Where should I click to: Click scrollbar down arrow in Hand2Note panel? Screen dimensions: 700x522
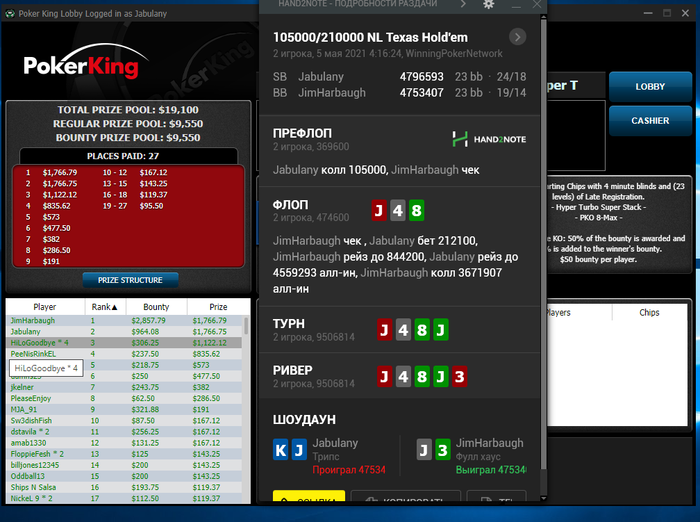543,498
